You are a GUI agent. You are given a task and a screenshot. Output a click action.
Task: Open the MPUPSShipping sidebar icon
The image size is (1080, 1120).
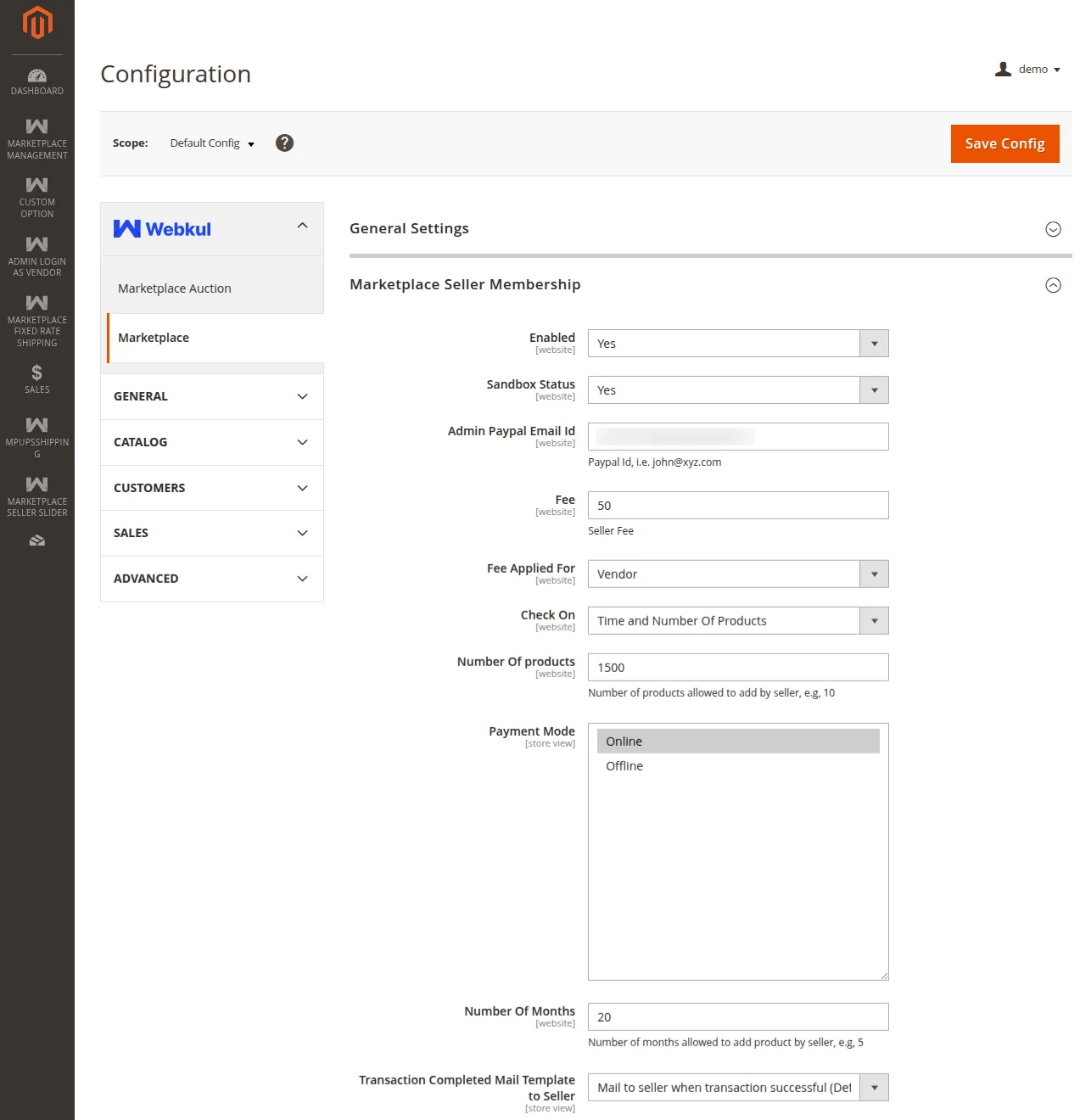click(36, 434)
